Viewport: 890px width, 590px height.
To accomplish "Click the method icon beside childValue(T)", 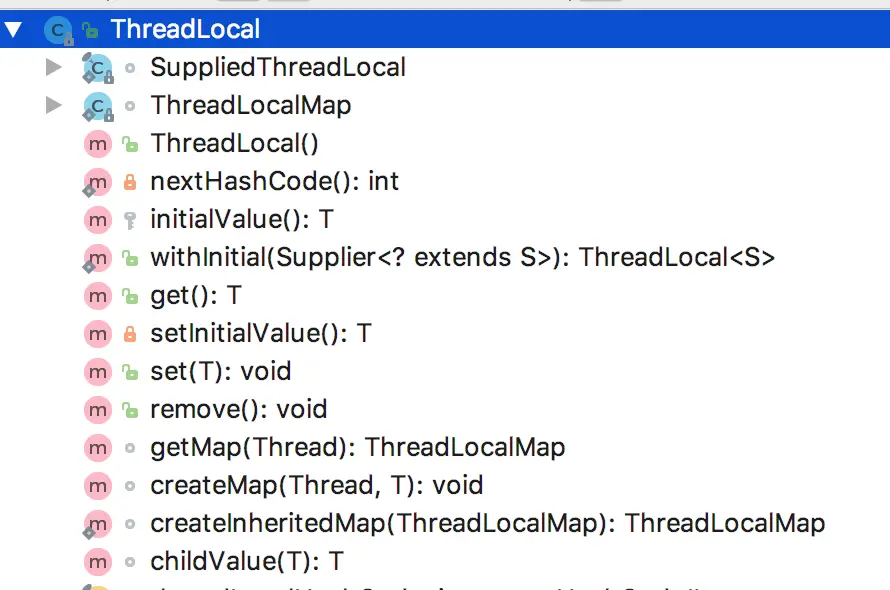I will pos(97,561).
